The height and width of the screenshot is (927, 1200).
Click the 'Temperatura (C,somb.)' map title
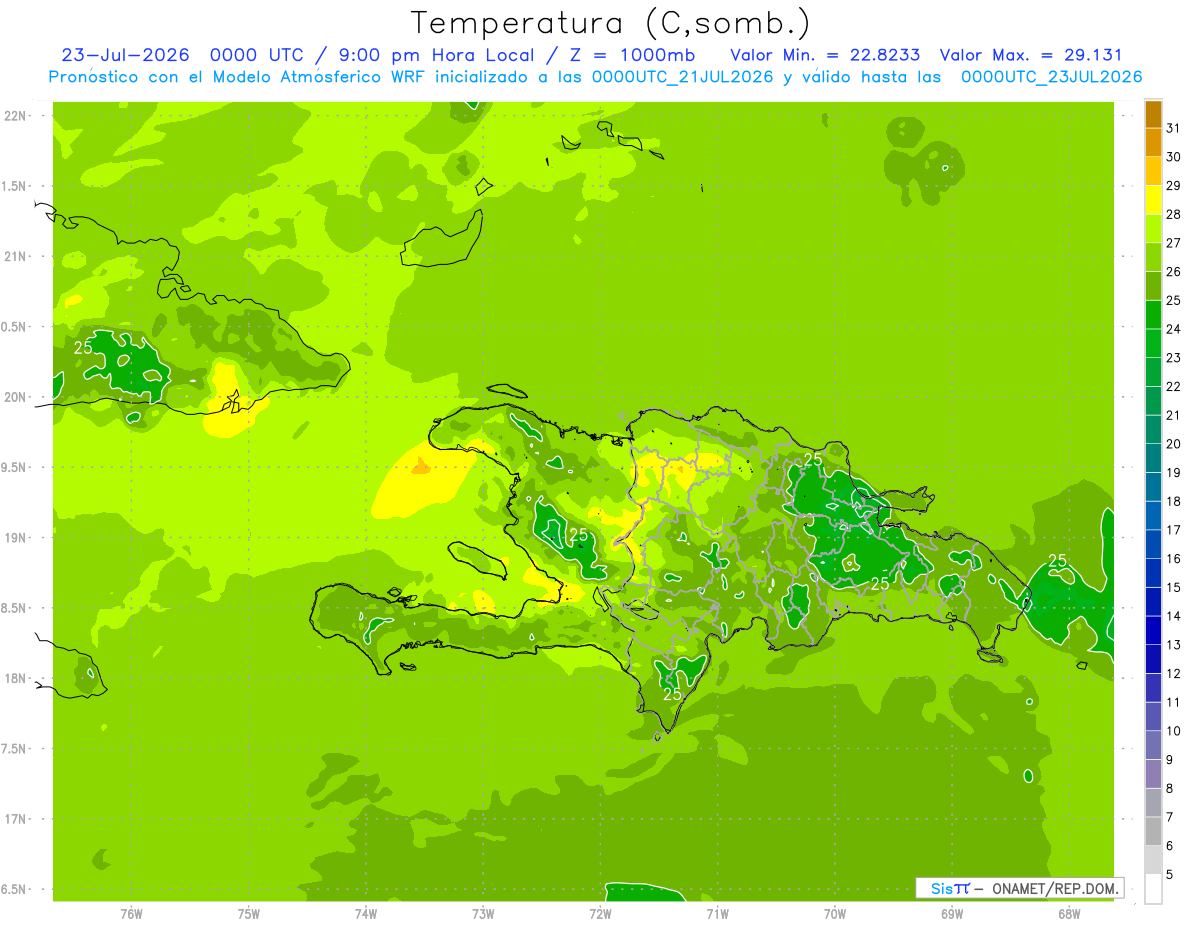tap(610, 23)
